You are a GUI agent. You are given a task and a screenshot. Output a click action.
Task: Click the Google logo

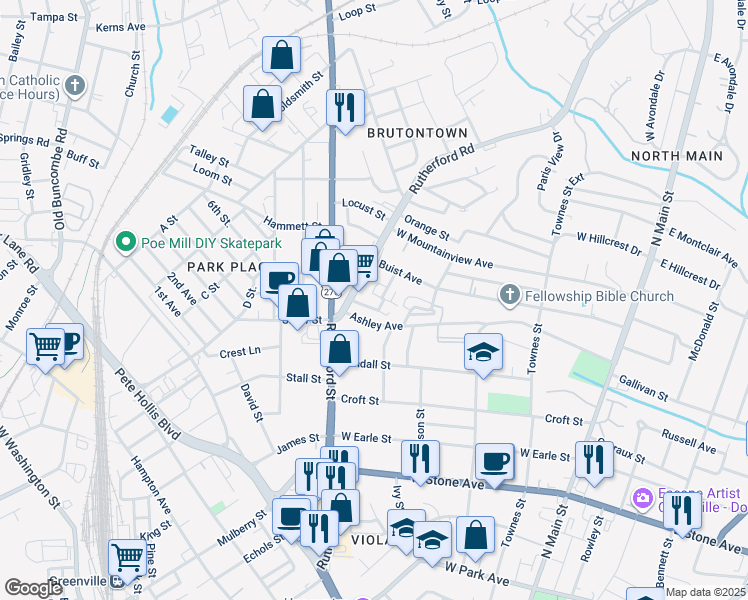[34, 587]
